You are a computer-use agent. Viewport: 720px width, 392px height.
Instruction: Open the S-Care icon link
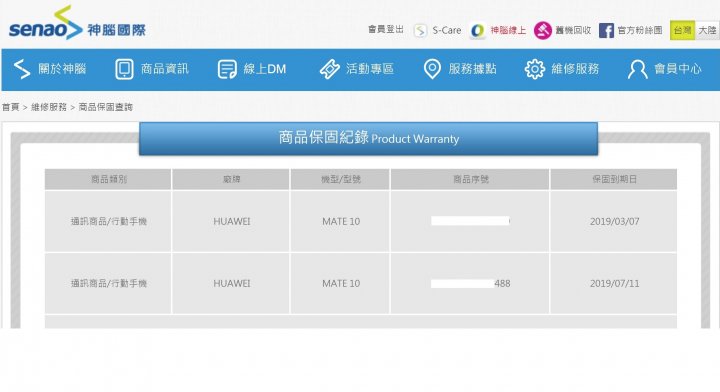tap(420, 31)
